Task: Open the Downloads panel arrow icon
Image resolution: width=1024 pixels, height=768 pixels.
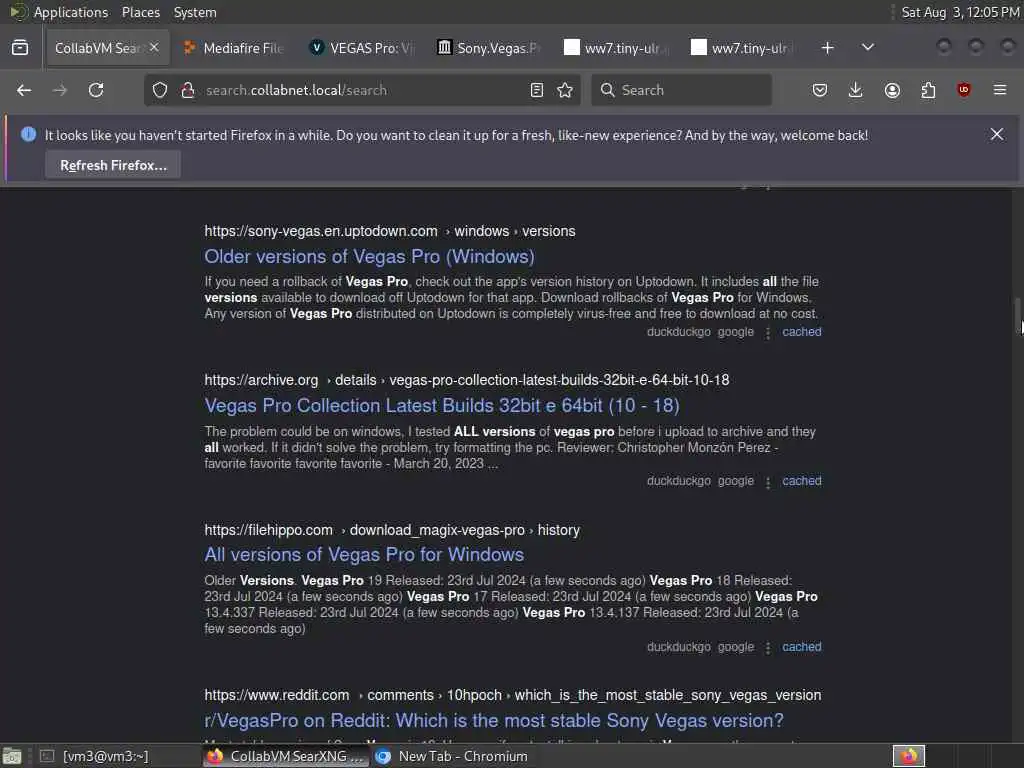Action: click(856, 90)
